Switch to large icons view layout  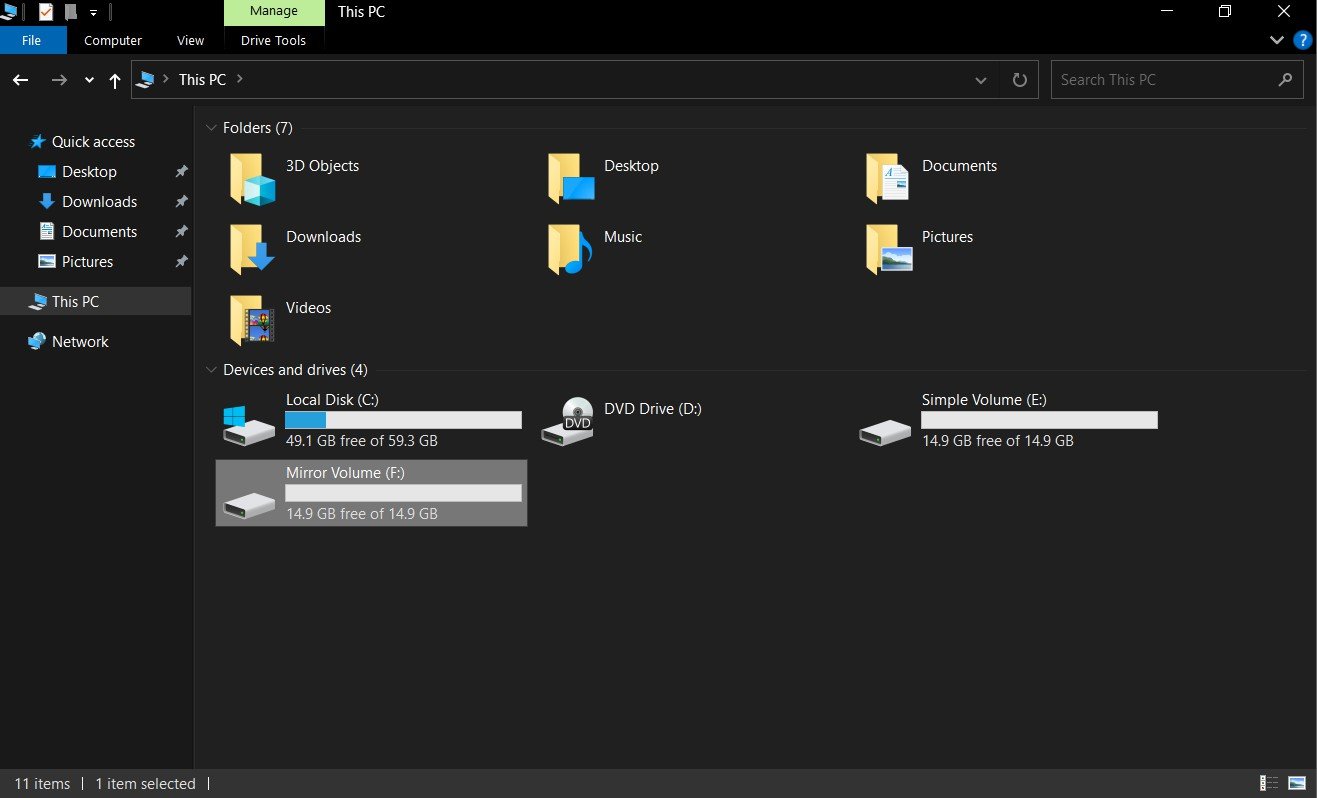tap(1297, 783)
